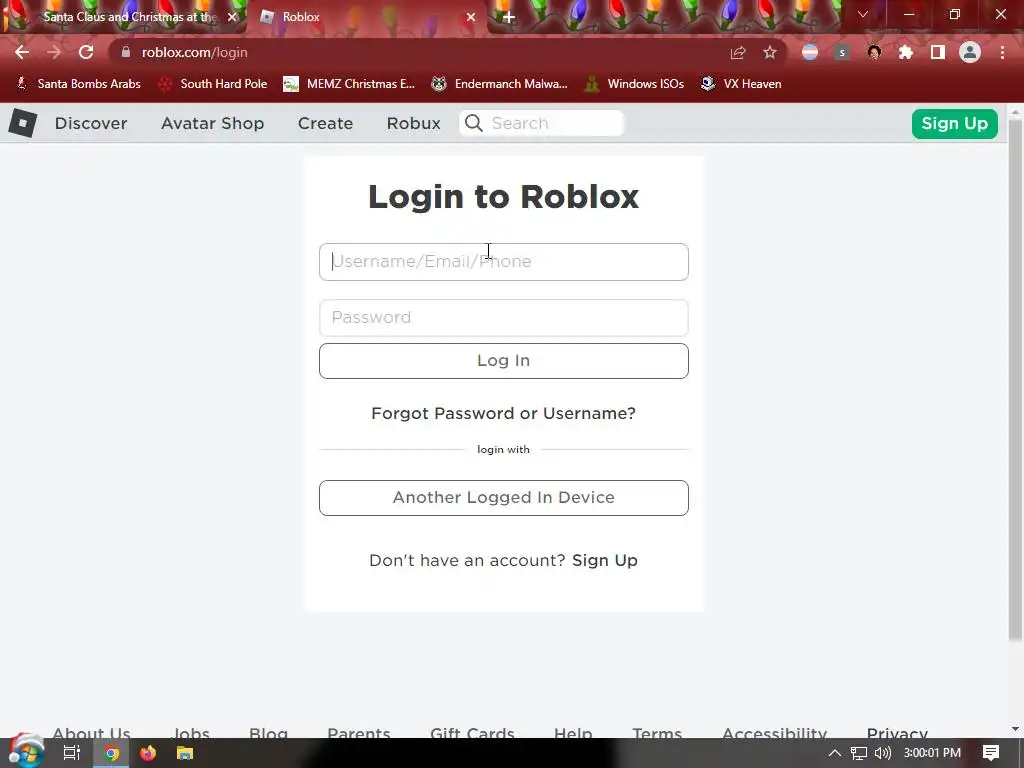Click volume speaker icon in tray
Image resolution: width=1024 pixels, height=768 pixels.
(x=883, y=753)
